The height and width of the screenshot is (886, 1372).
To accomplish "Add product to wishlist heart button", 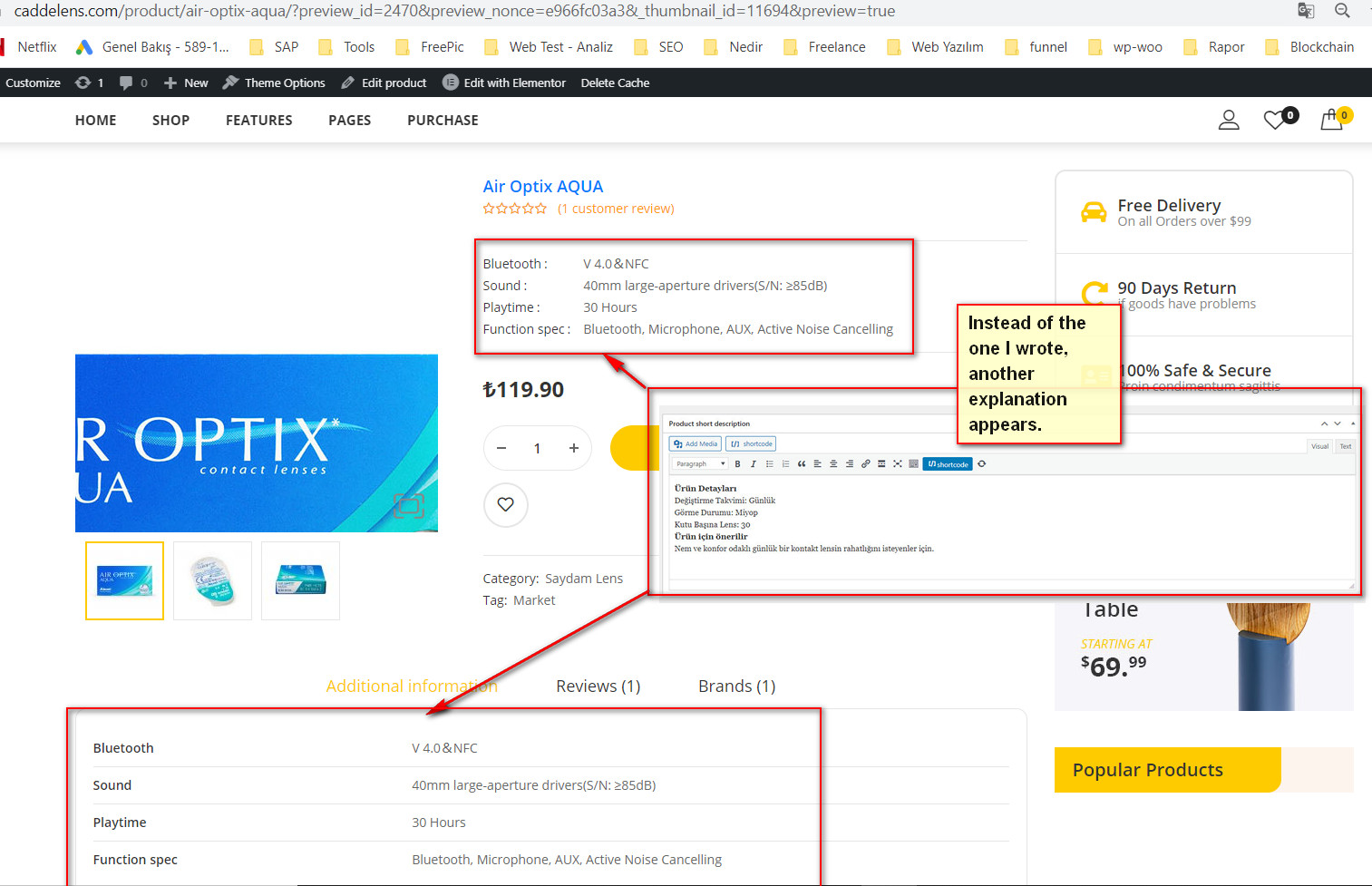I will [506, 505].
